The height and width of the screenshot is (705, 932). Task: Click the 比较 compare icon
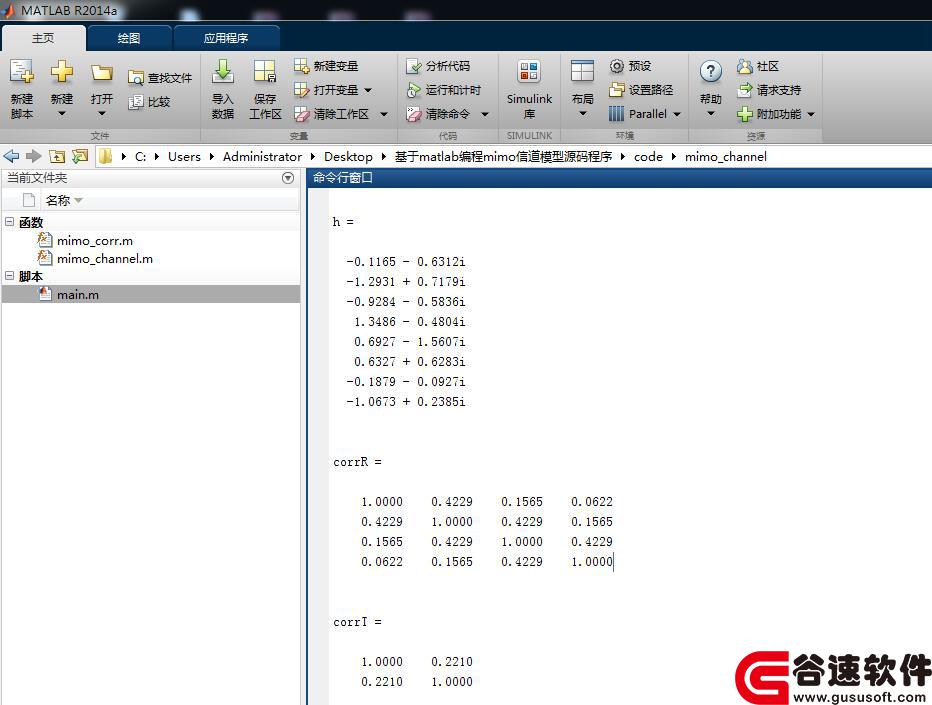136,102
